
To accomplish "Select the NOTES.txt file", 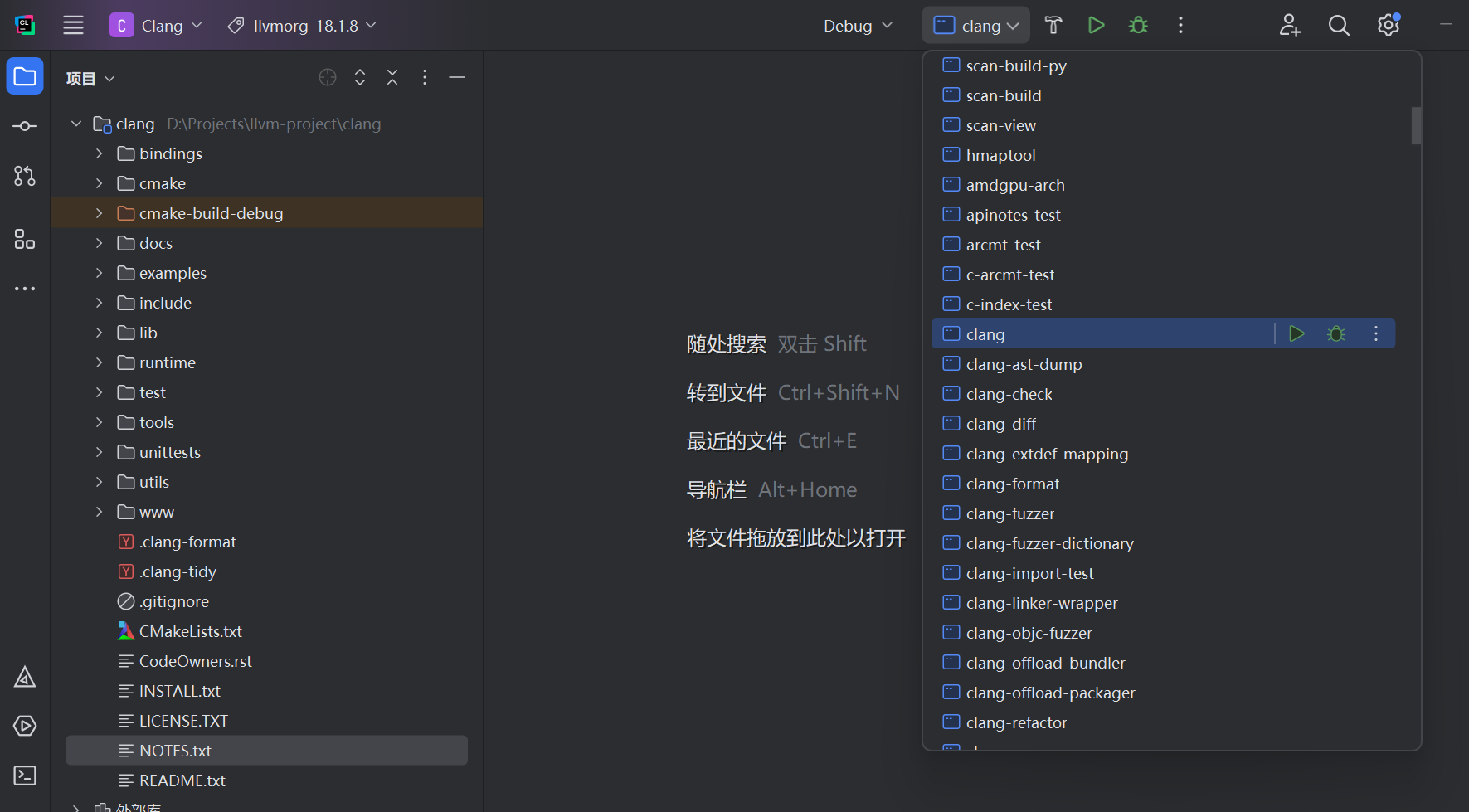I will tap(267, 751).
